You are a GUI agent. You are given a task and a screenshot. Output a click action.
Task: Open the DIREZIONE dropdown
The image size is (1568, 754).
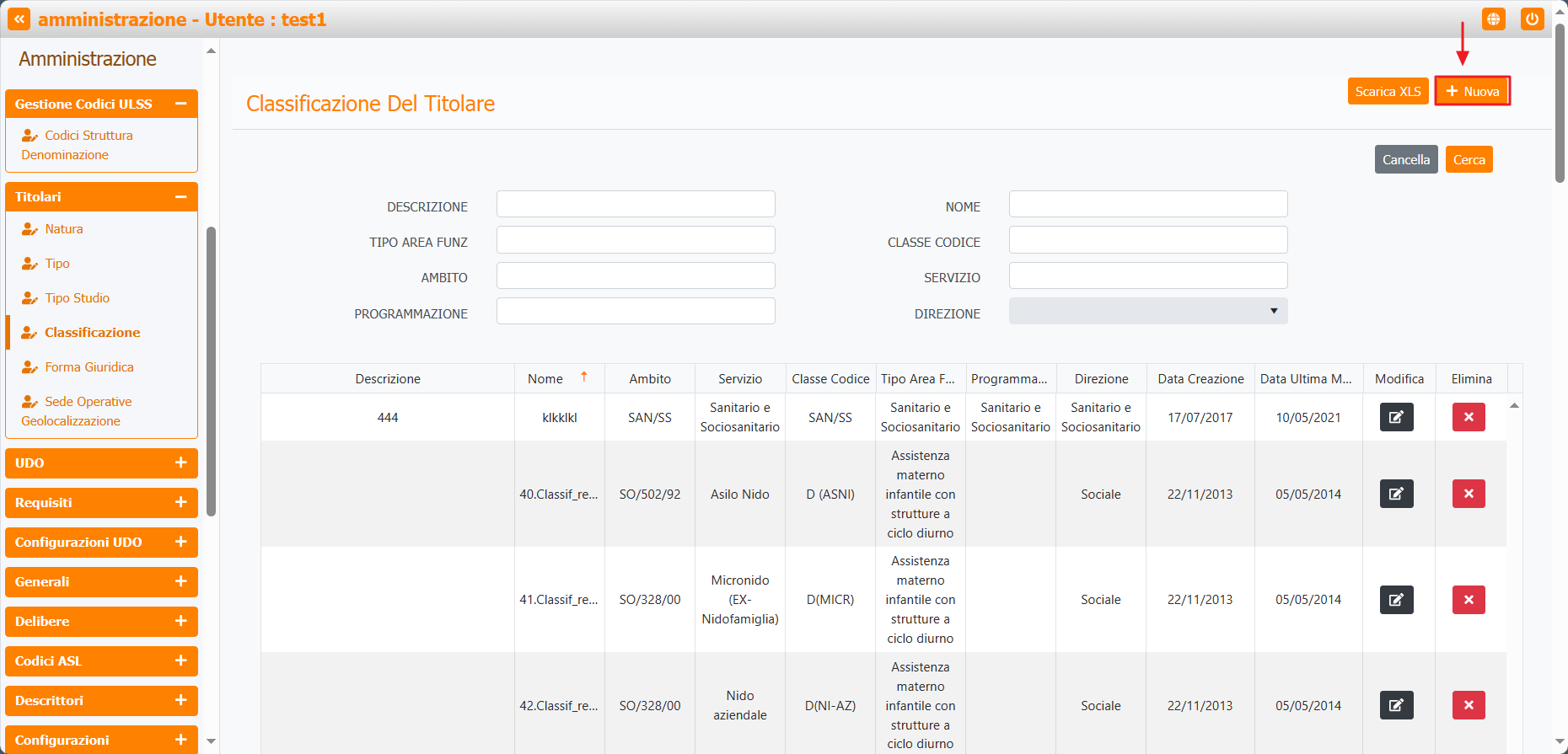coord(1147,312)
